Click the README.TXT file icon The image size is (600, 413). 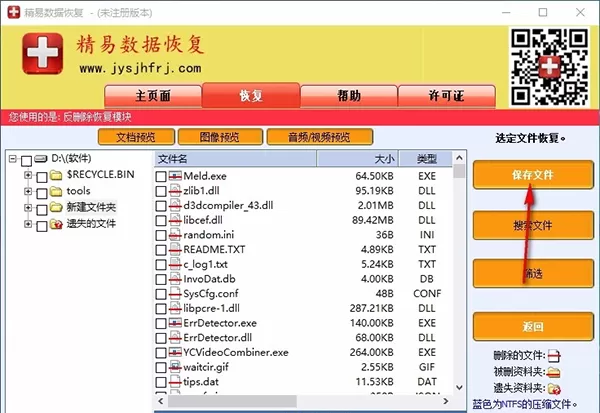point(175,250)
